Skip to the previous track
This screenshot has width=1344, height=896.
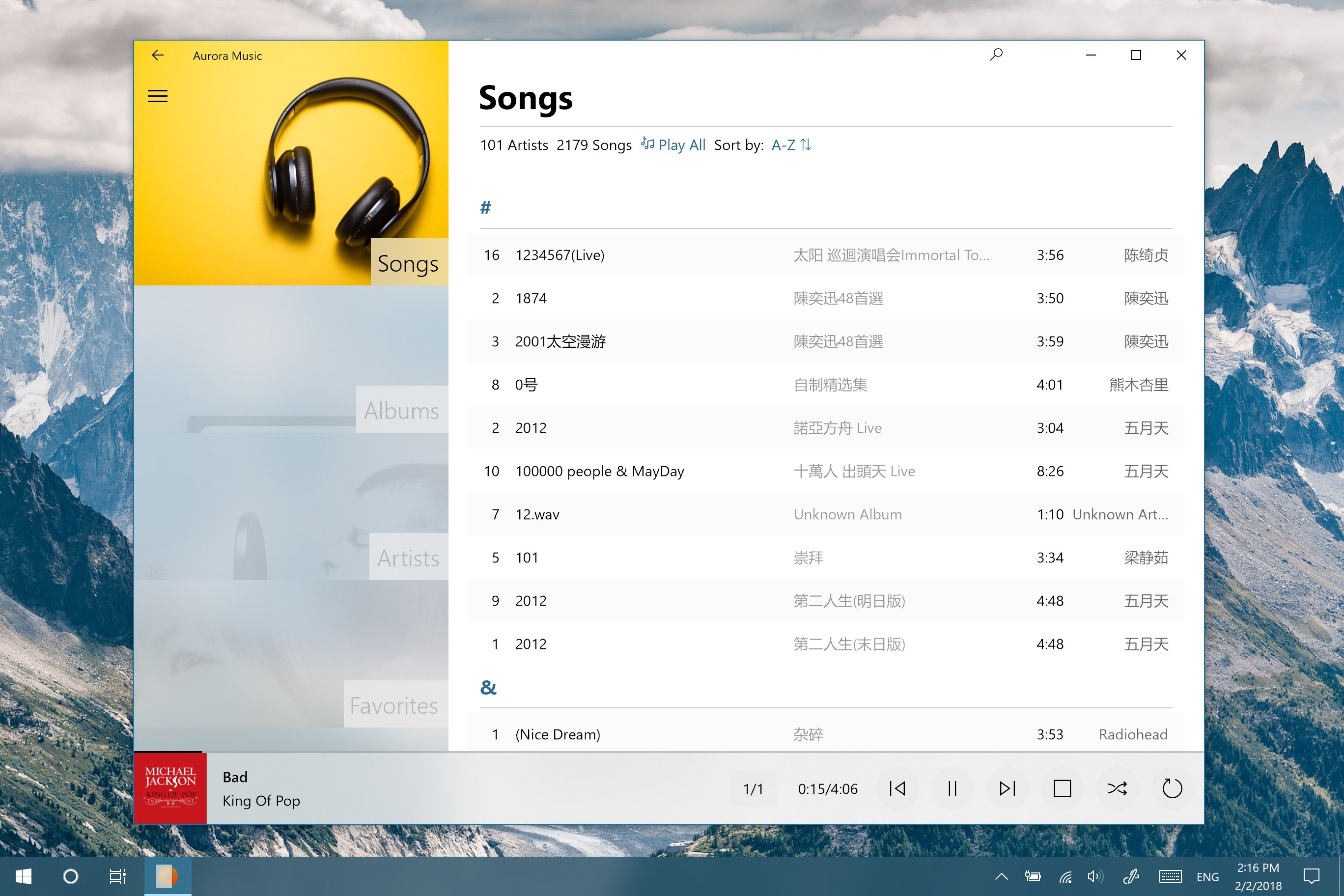(897, 788)
